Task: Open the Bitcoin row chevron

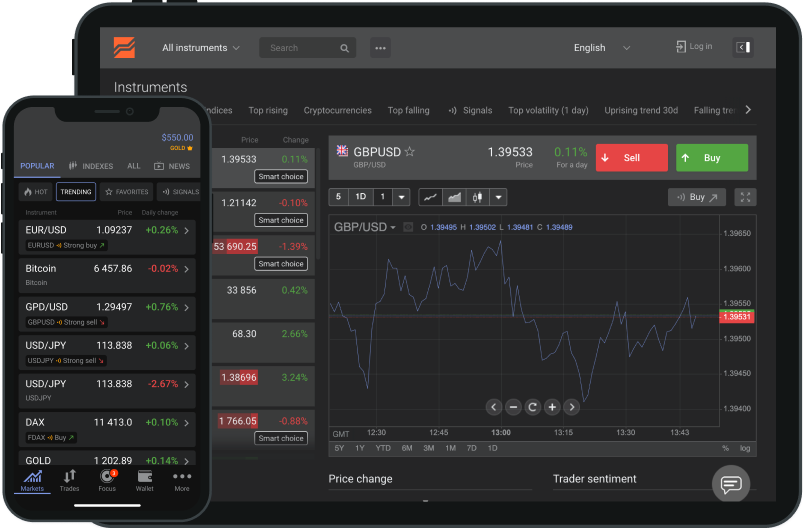Action: click(187, 269)
